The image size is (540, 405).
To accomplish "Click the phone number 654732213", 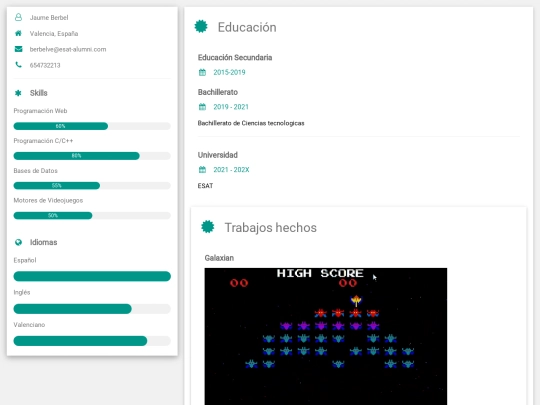I will [x=45, y=65].
